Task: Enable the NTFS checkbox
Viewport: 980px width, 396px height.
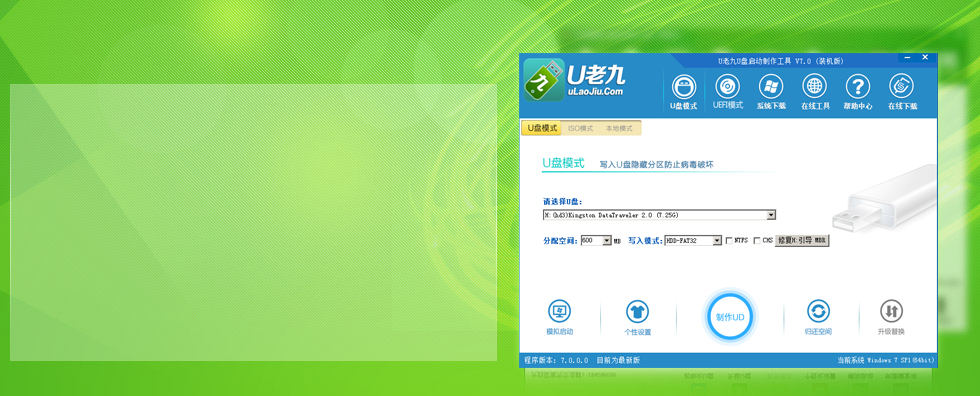Action: [729, 240]
